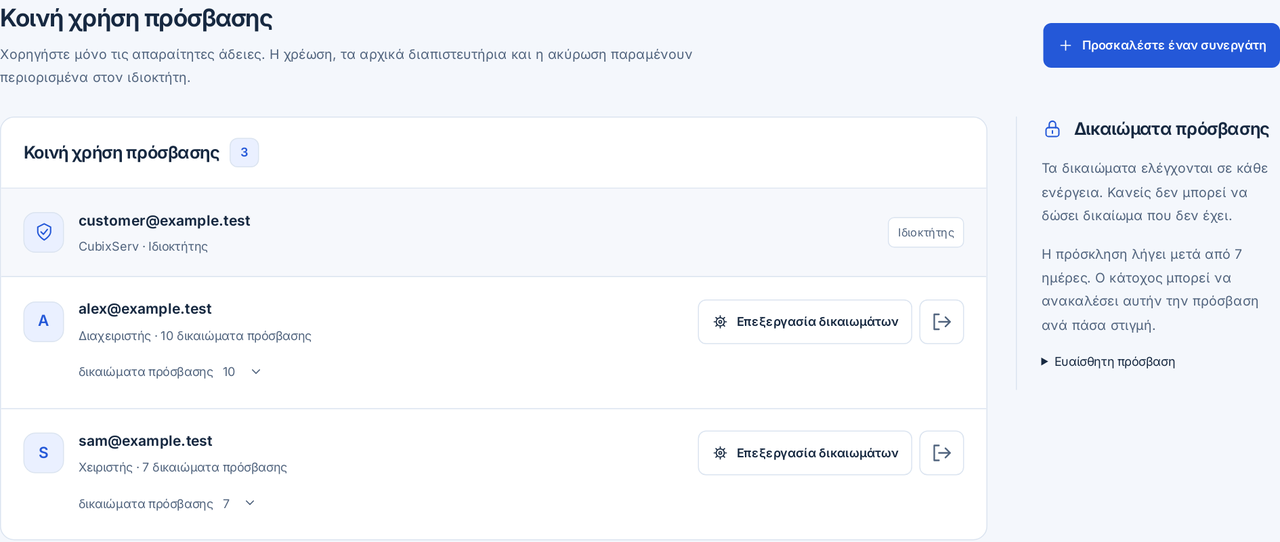Select alex@example.test email text

pos(145,308)
